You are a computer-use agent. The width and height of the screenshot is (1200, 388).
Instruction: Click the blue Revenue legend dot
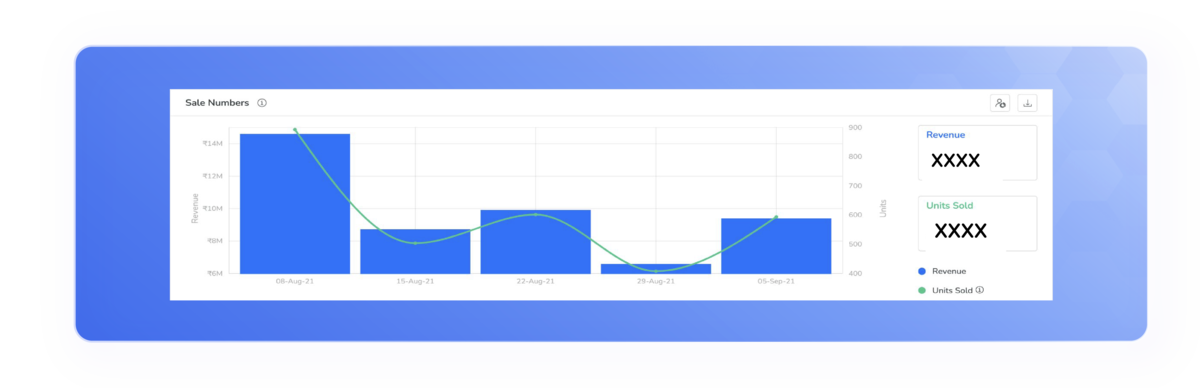click(921, 271)
